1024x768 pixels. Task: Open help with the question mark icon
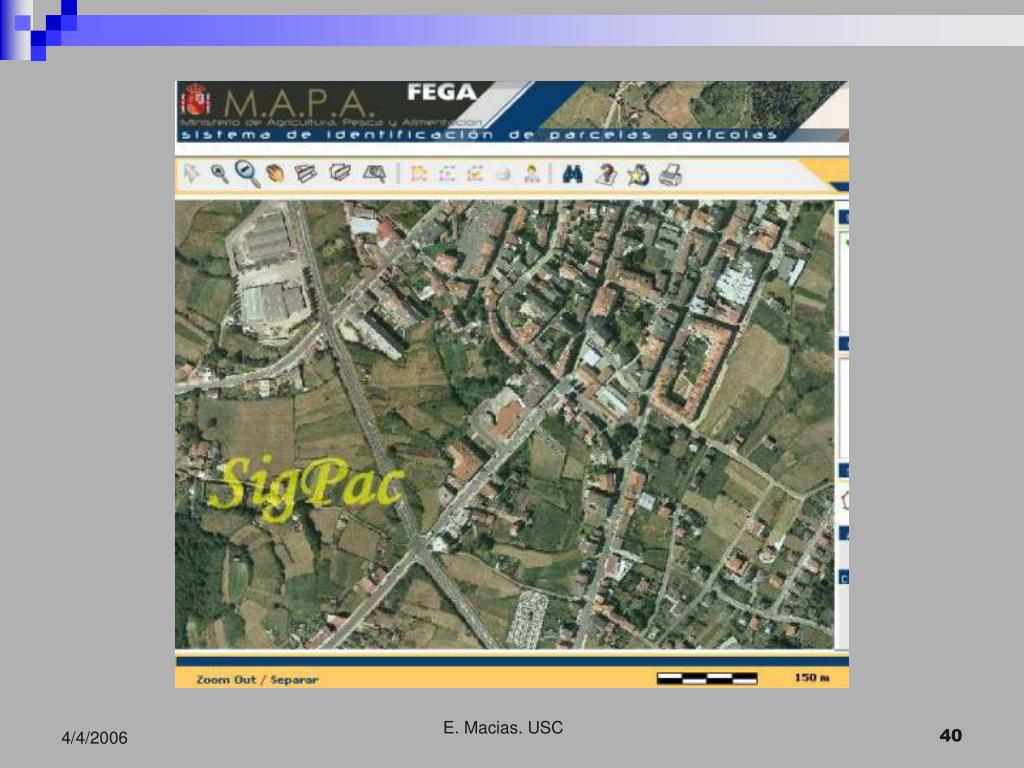click(x=606, y=174)
